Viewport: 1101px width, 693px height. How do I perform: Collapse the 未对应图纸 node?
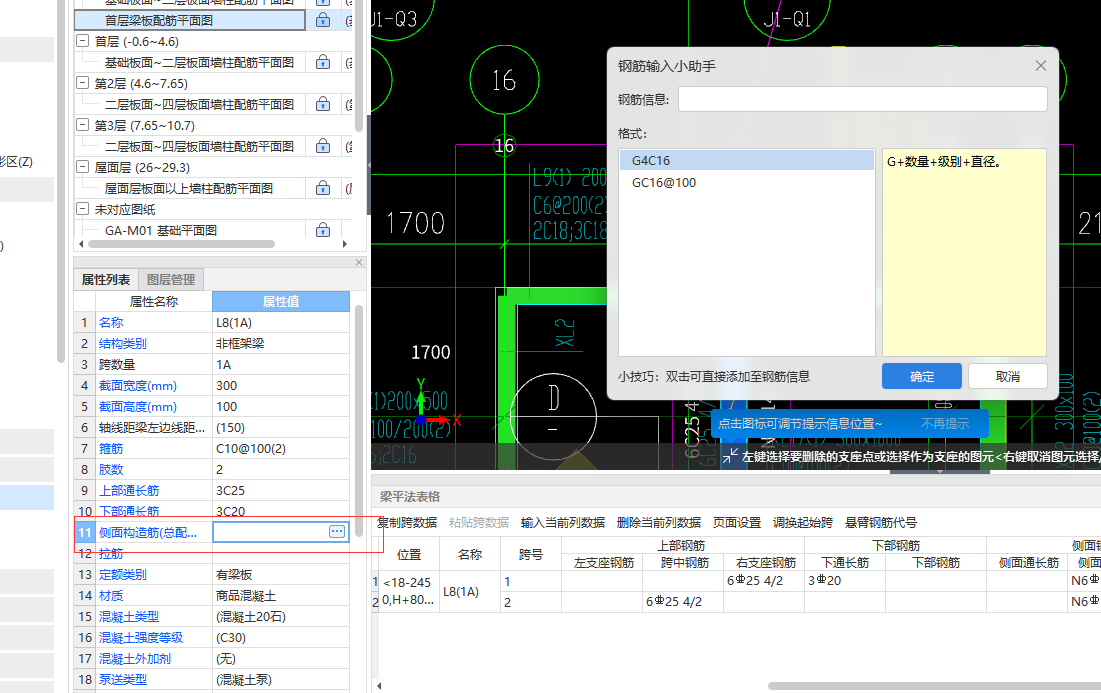[x=82, y=209]
